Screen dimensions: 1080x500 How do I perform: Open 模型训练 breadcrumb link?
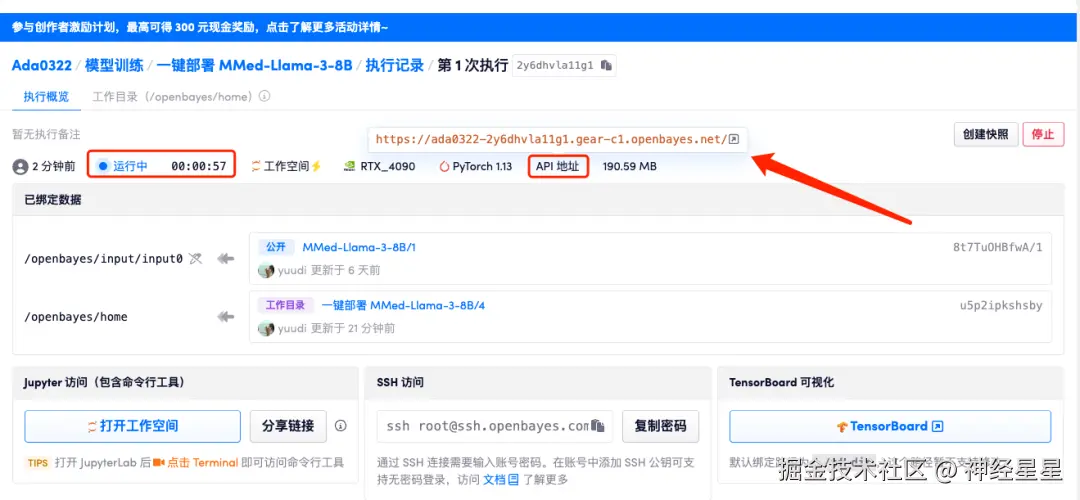[x=114, y=65]
